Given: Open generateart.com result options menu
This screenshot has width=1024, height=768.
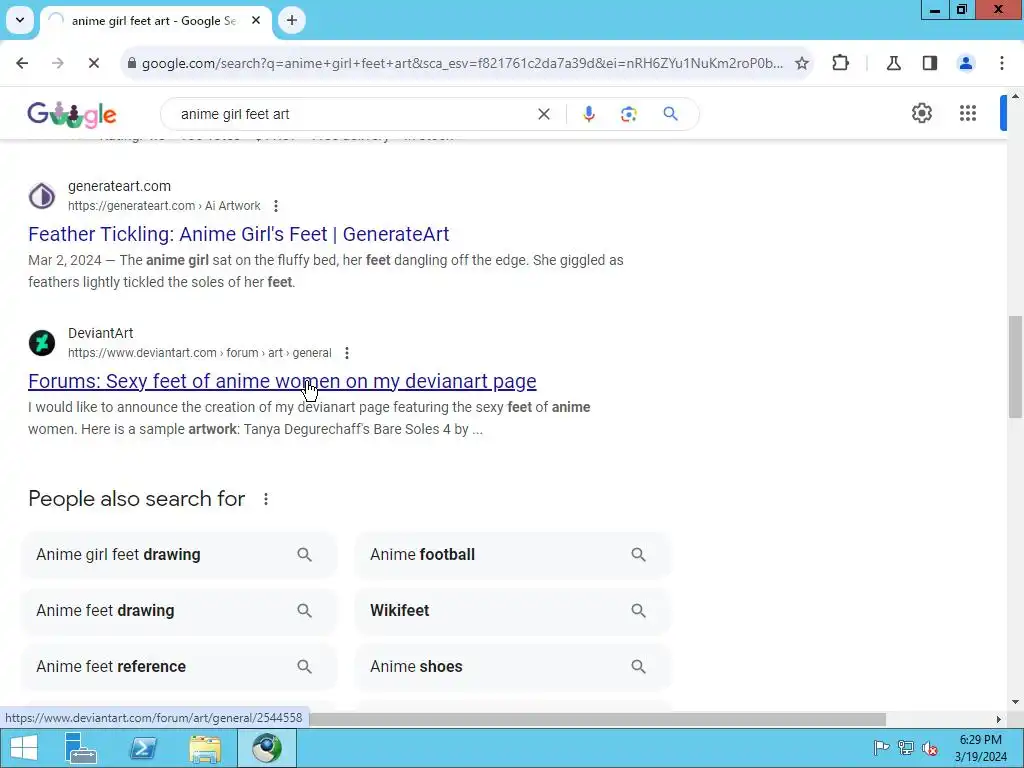Looking at the screenshot, I should [x=276, y=206].
